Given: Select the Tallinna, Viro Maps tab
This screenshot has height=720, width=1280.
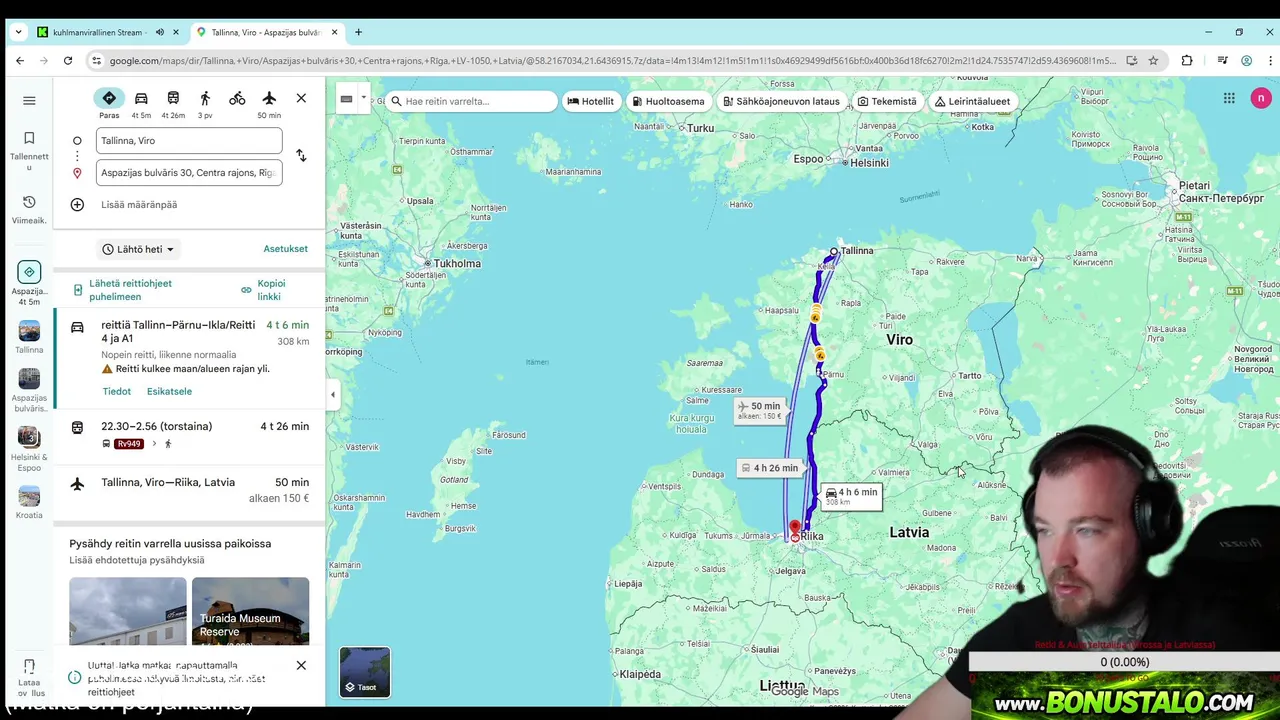Looking at the screenshot, I should coord(266,32).
